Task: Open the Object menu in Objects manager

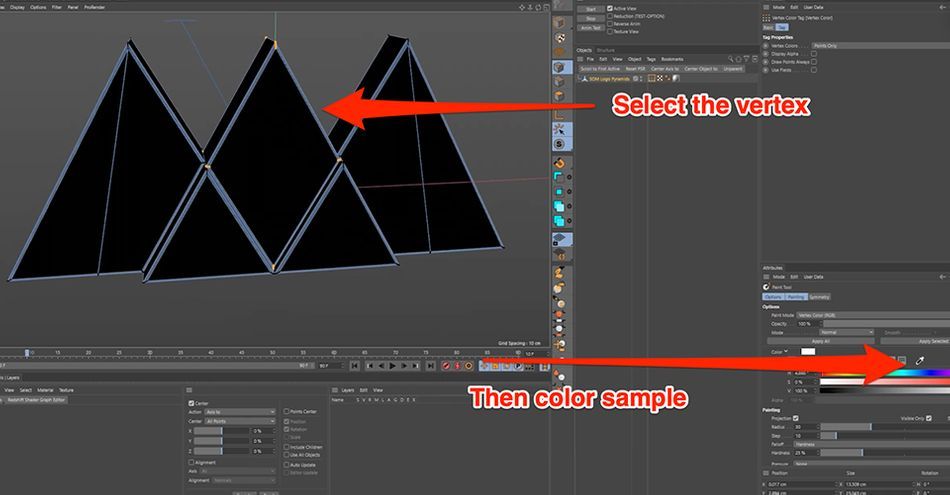Action: 634,59
